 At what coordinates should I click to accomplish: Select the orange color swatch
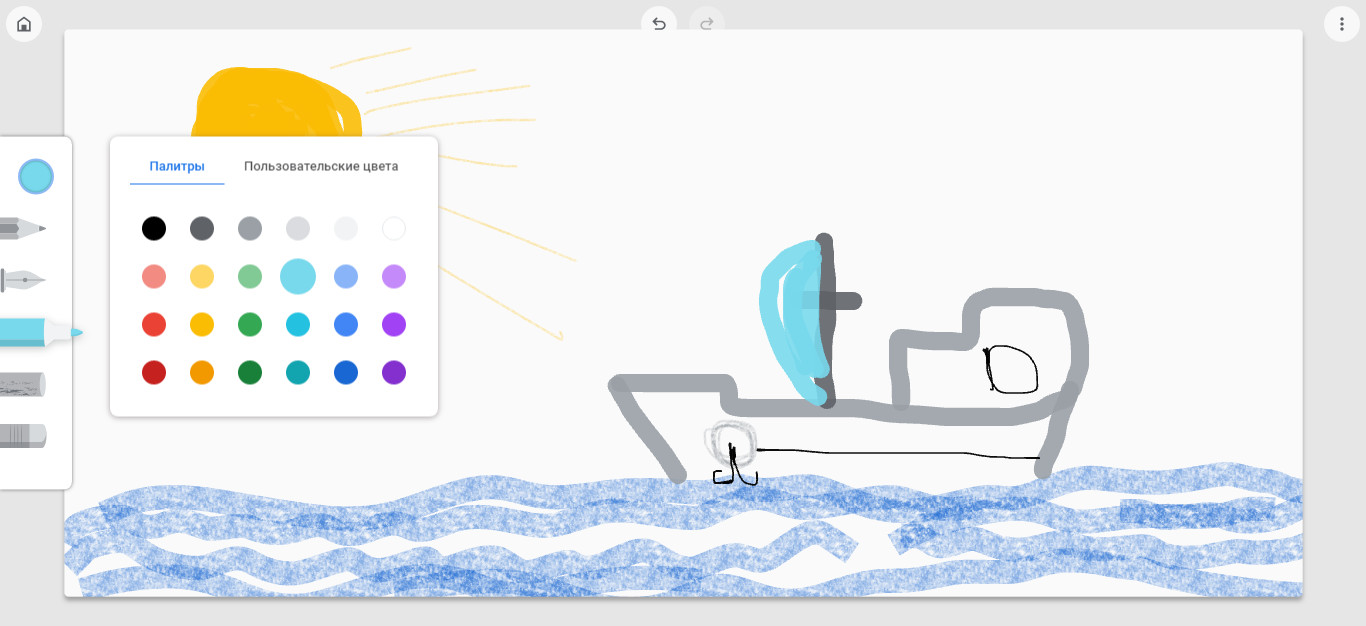(202, 373)
